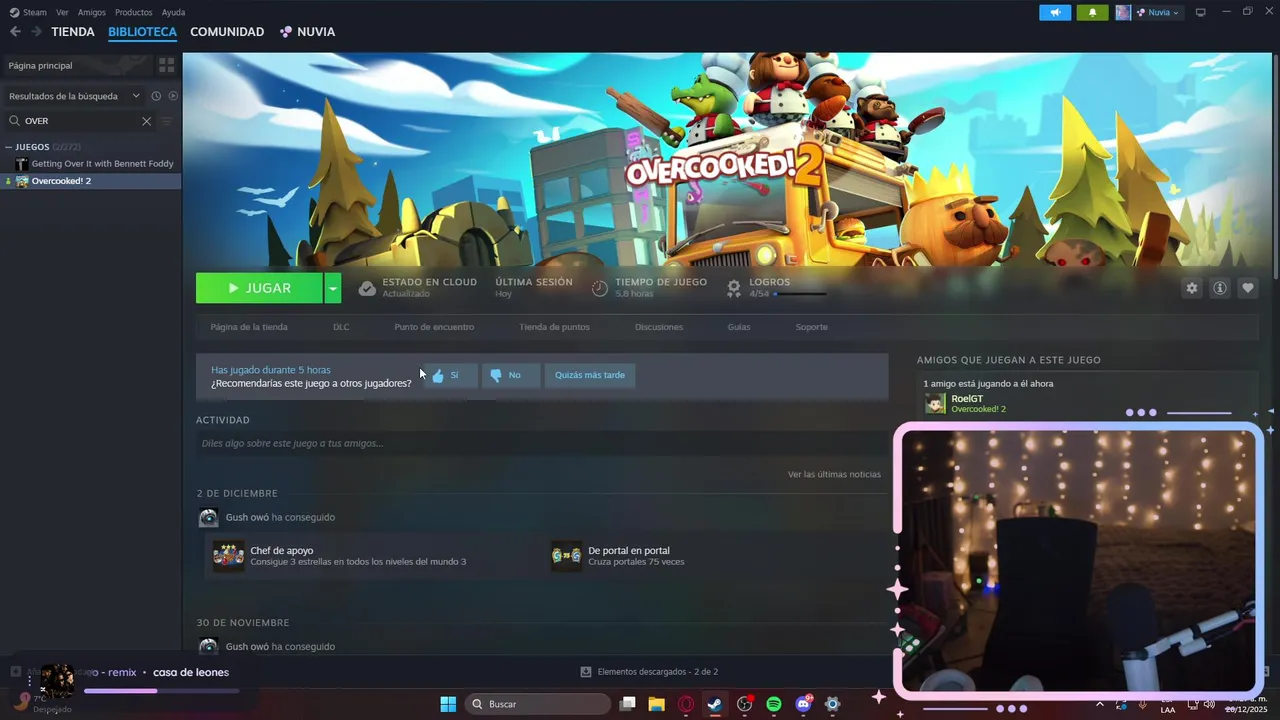Show ready-to-play games filter icon
1280x720 pixels.
coord(173,96)
